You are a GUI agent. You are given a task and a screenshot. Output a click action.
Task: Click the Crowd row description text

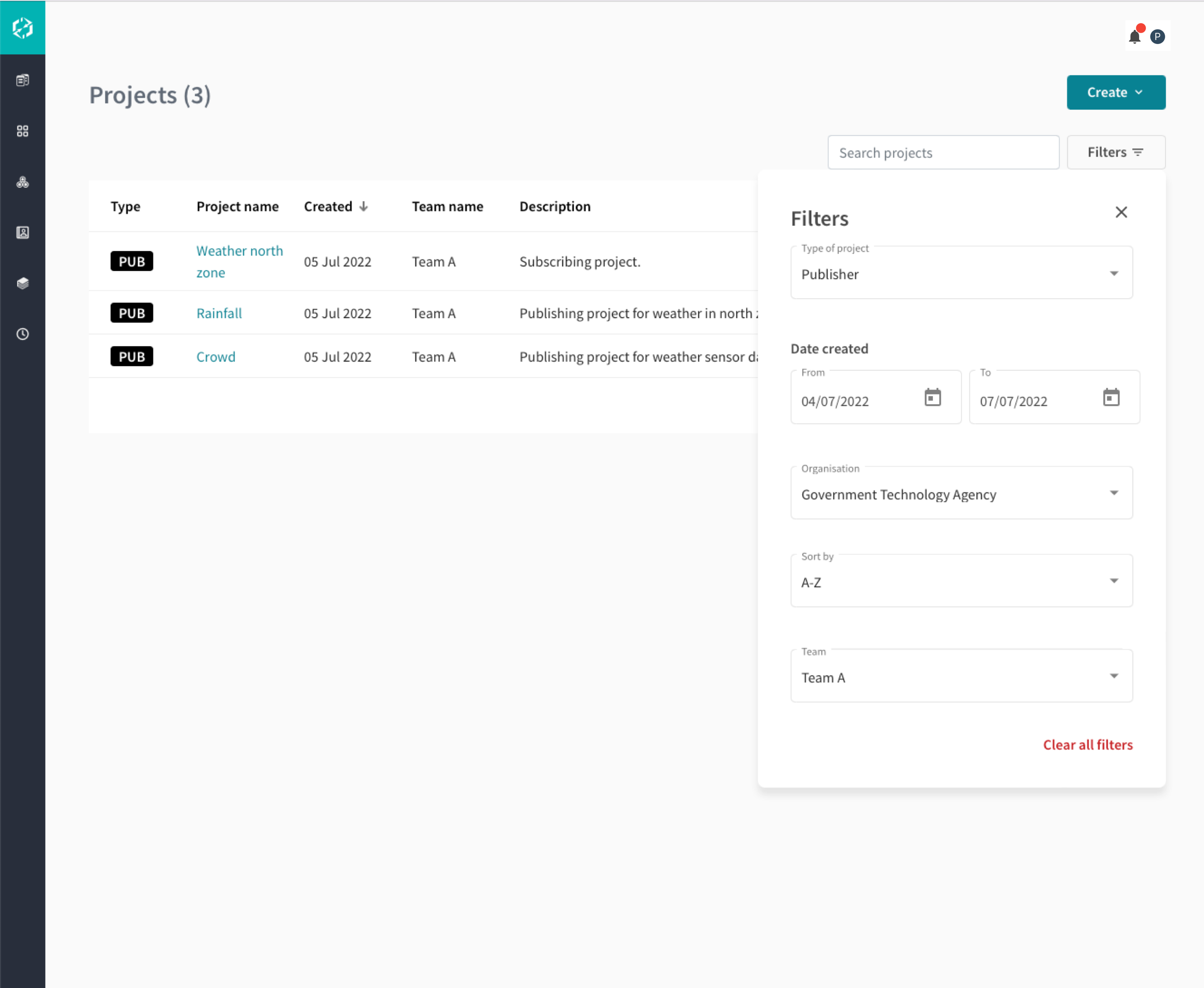click(x=639, y=357)
